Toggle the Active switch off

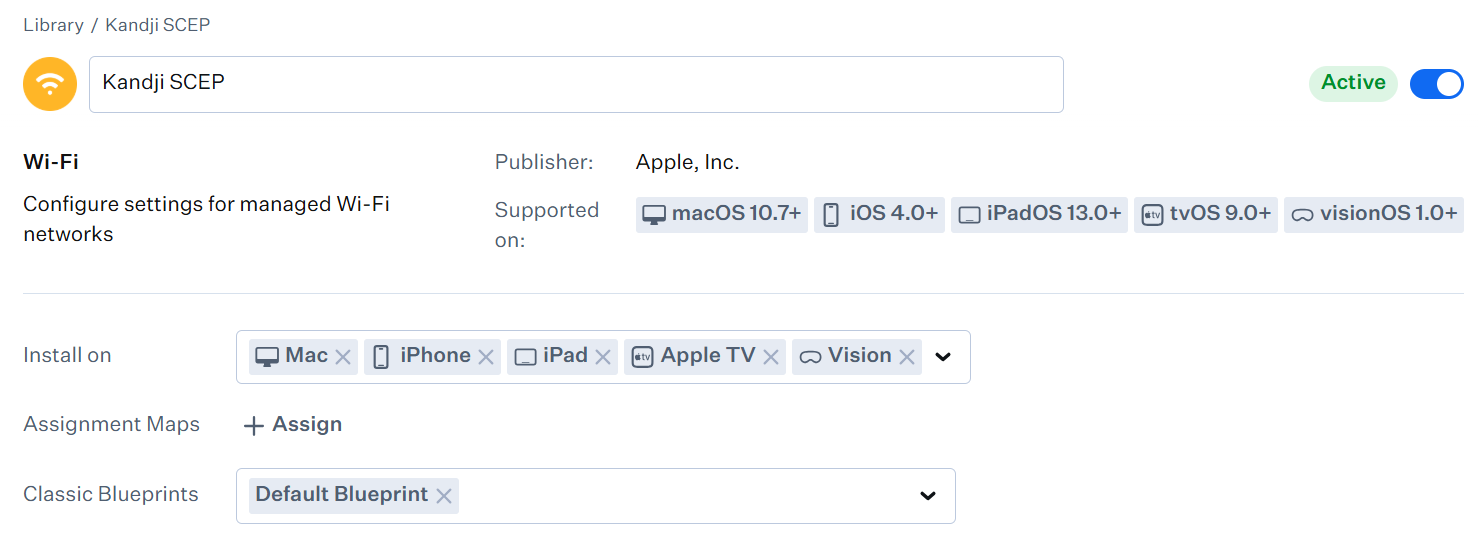[1436, 84]
